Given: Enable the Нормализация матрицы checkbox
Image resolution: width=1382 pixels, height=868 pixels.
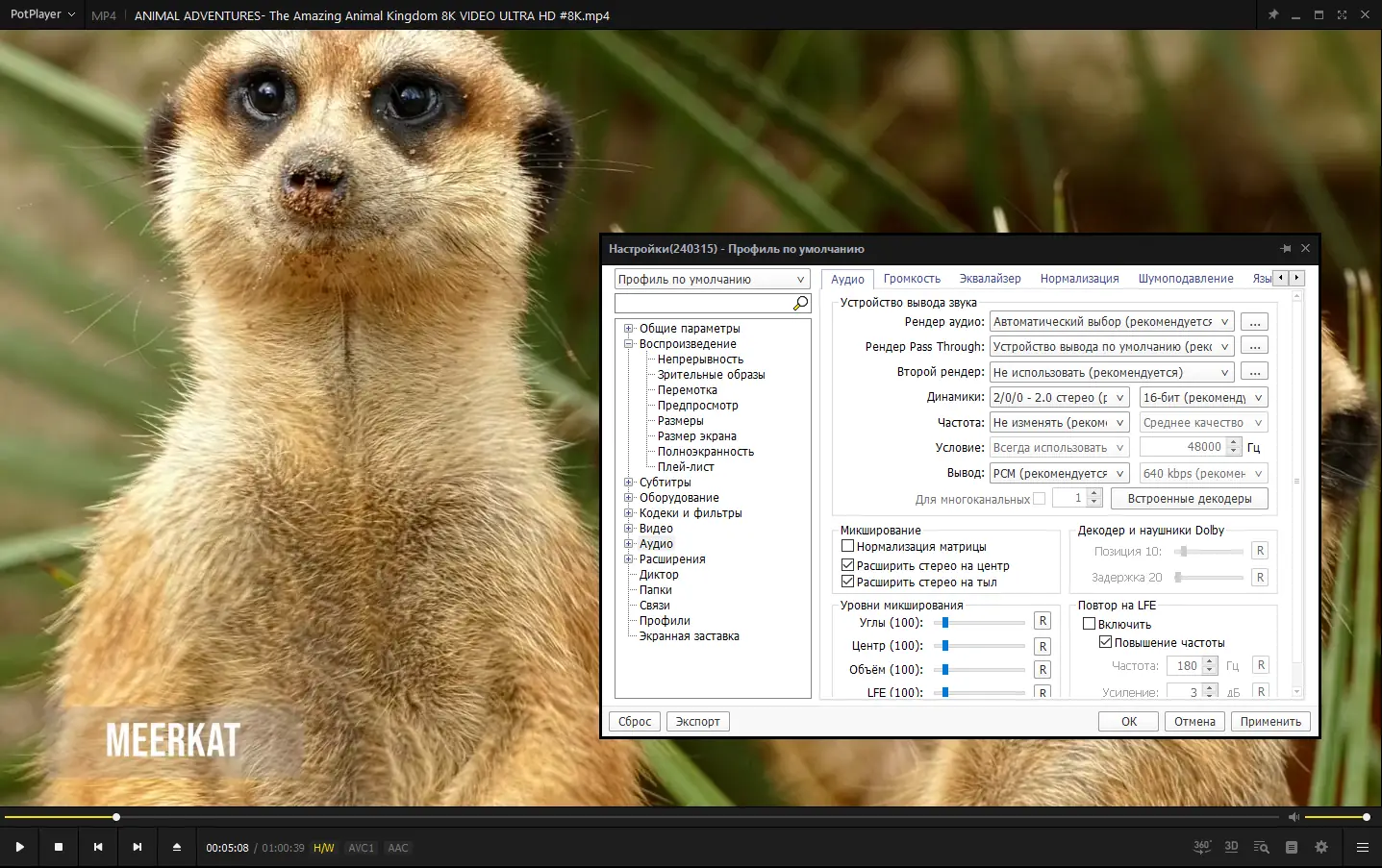Looking at the screenshot, I should point(847,545).
